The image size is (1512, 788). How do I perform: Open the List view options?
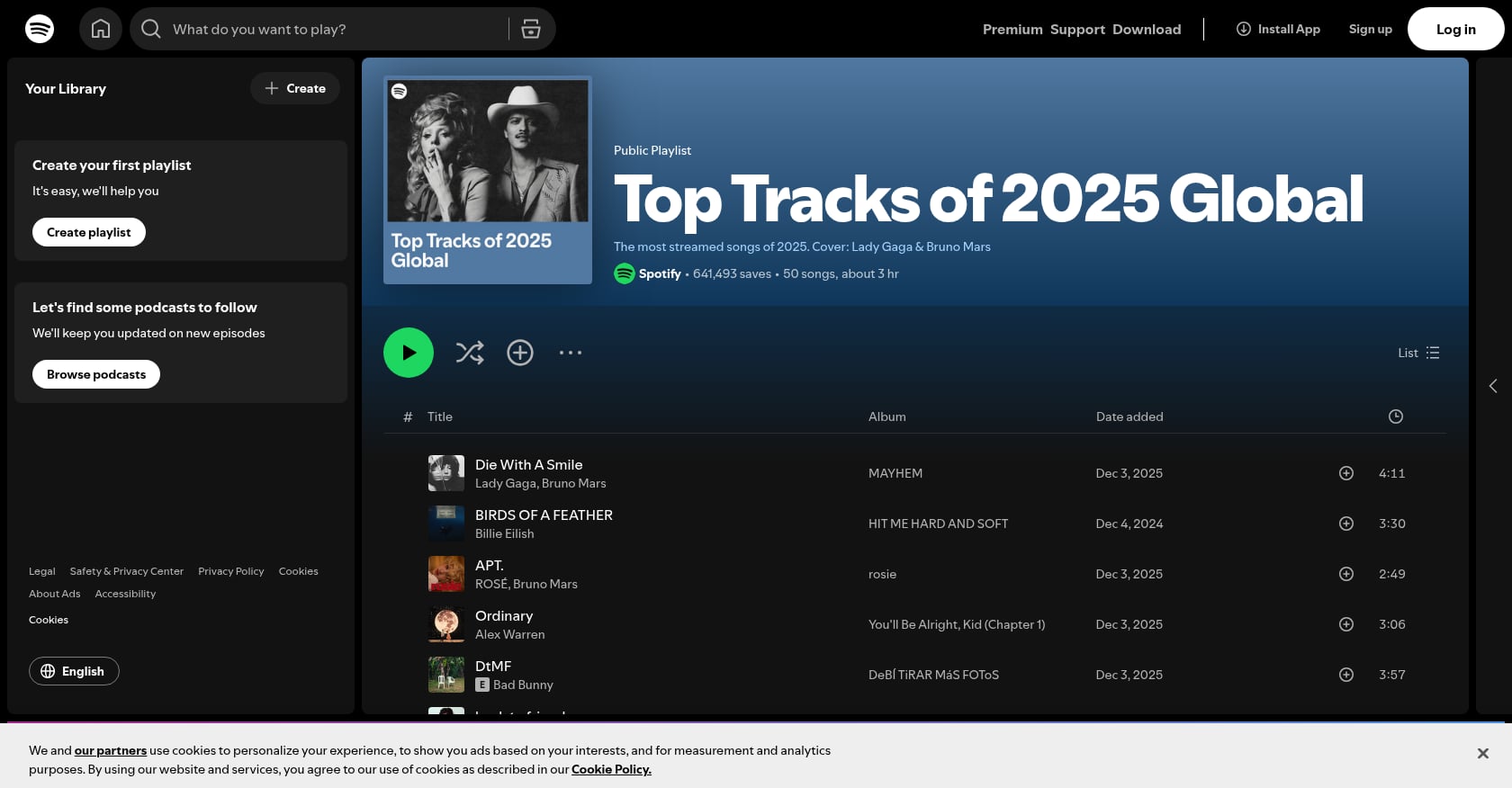tap(1418, 353)
